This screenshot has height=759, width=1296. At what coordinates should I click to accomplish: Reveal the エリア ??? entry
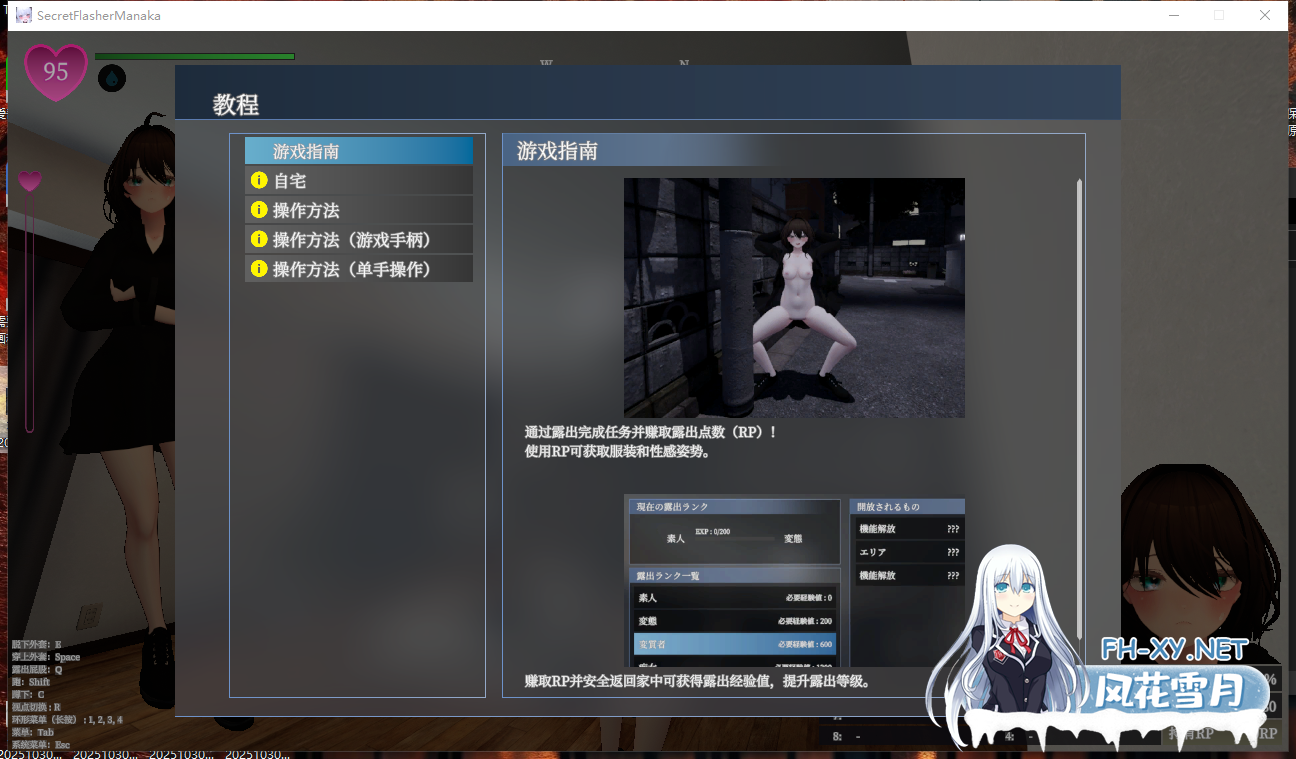(907, 551)
